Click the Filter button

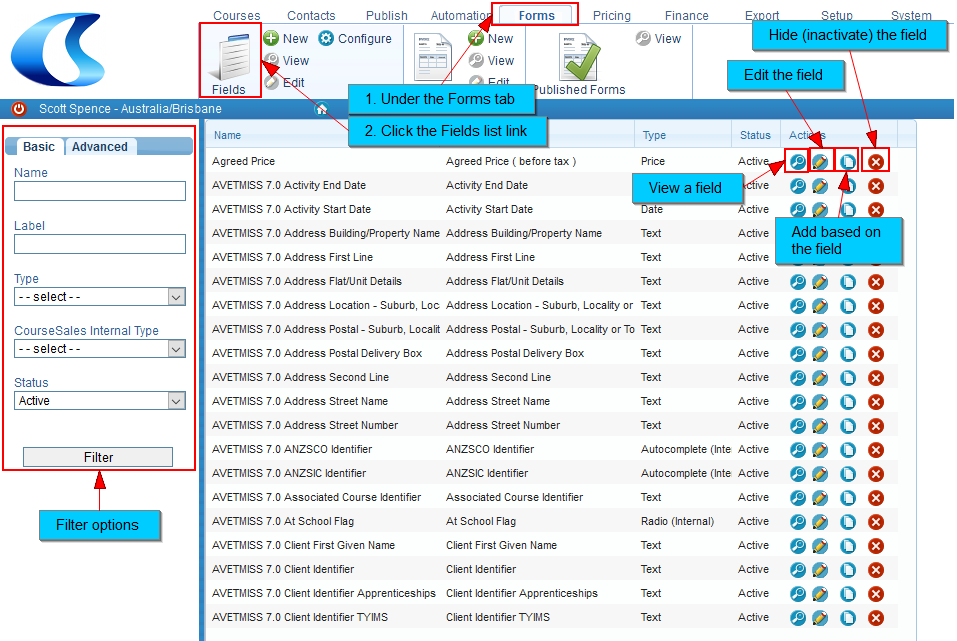click(x=98, y=457)
